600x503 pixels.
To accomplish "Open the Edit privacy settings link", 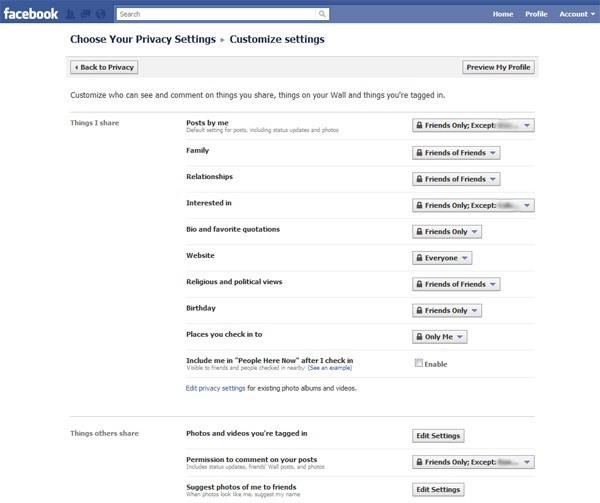I will coord(215,388).
